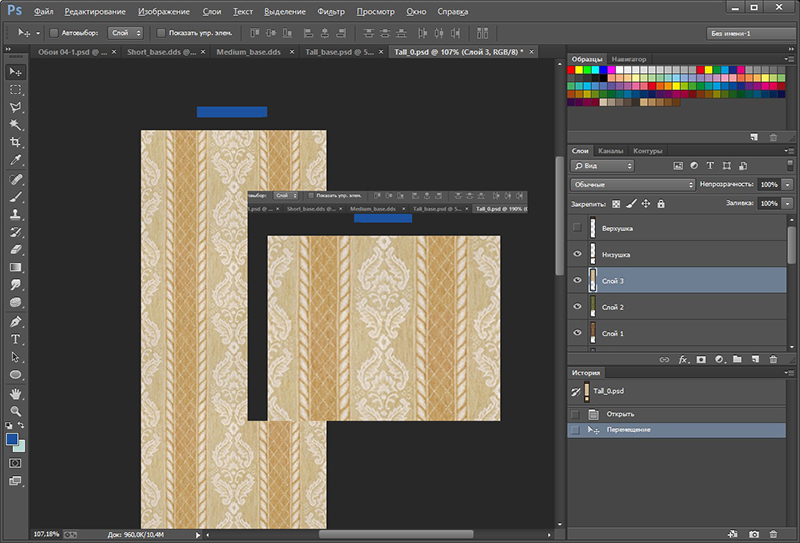Enable the Показать упр. элем. checkbox

point(160,33)
